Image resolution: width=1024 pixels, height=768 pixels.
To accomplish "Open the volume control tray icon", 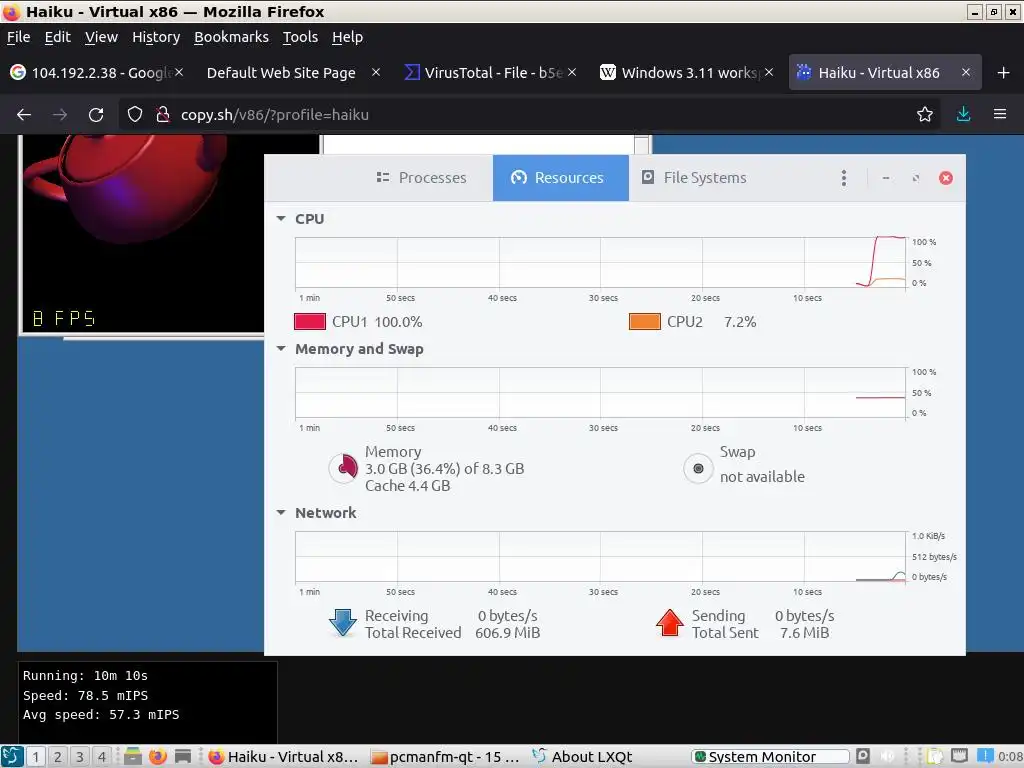I will pyautogui.click(x=887, y=756).
